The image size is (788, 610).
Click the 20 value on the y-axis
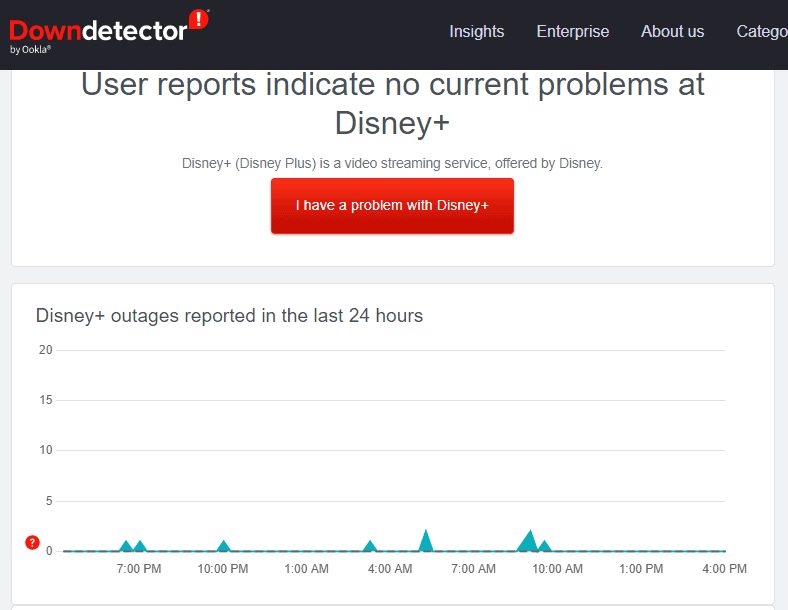tap(46, 350)
